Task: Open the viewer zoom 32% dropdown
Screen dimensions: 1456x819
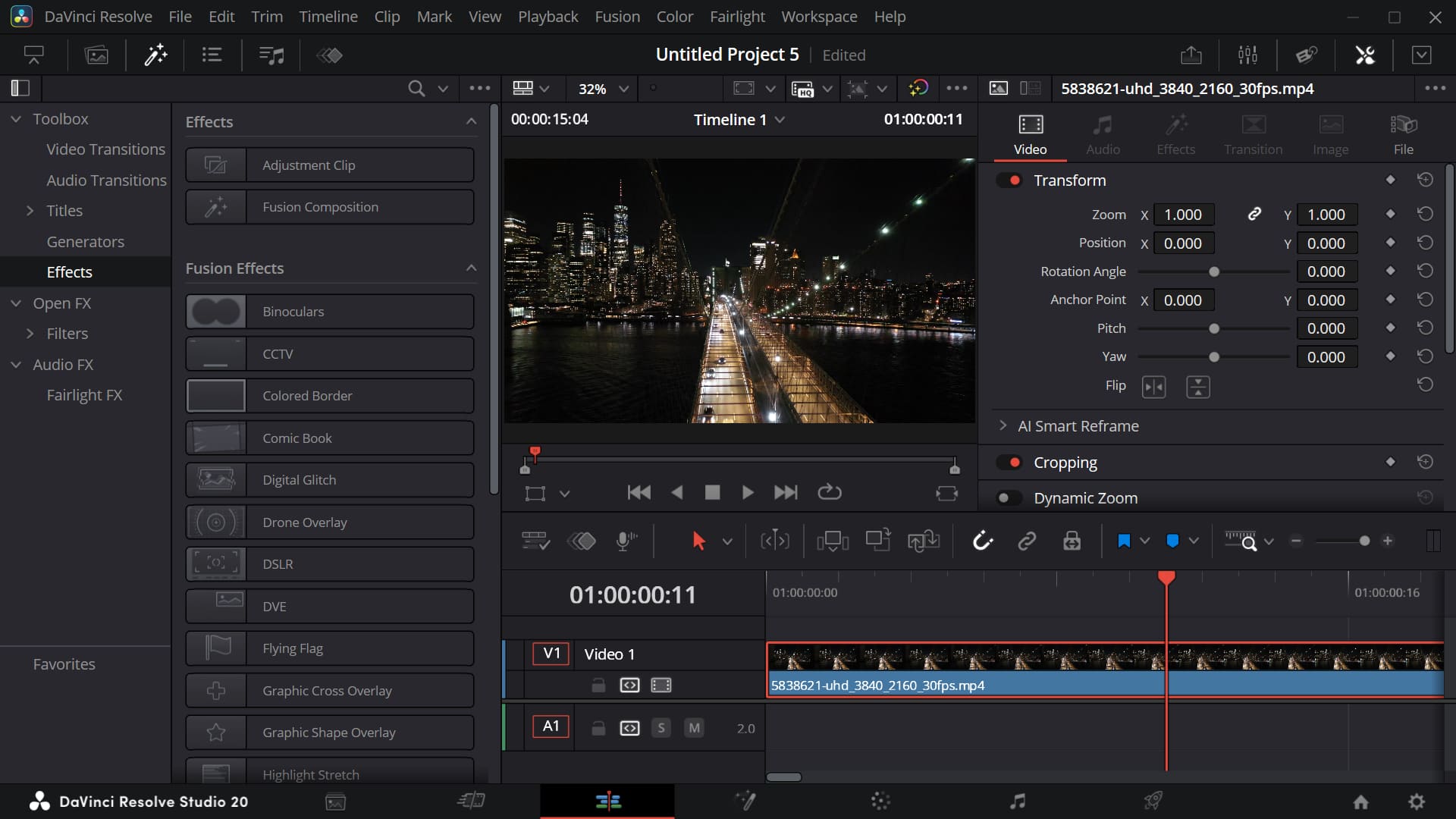Action: click(x=603, y=89)
